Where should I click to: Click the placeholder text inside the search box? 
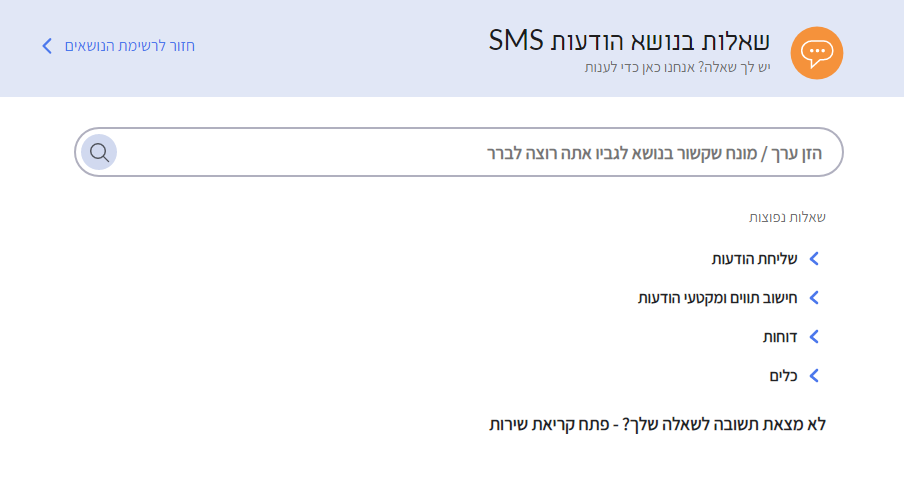654,153
